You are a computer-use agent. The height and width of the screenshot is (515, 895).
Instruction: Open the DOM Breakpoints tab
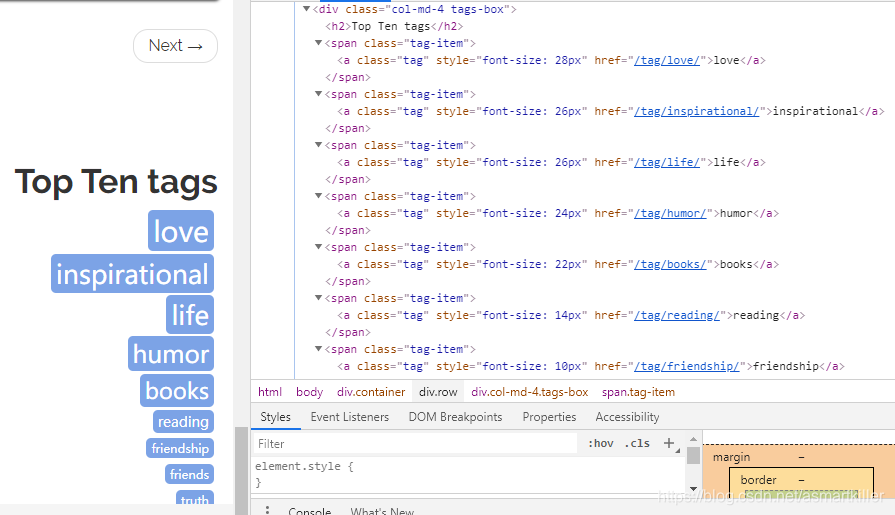pyautogui.click(x=455, y=417)
